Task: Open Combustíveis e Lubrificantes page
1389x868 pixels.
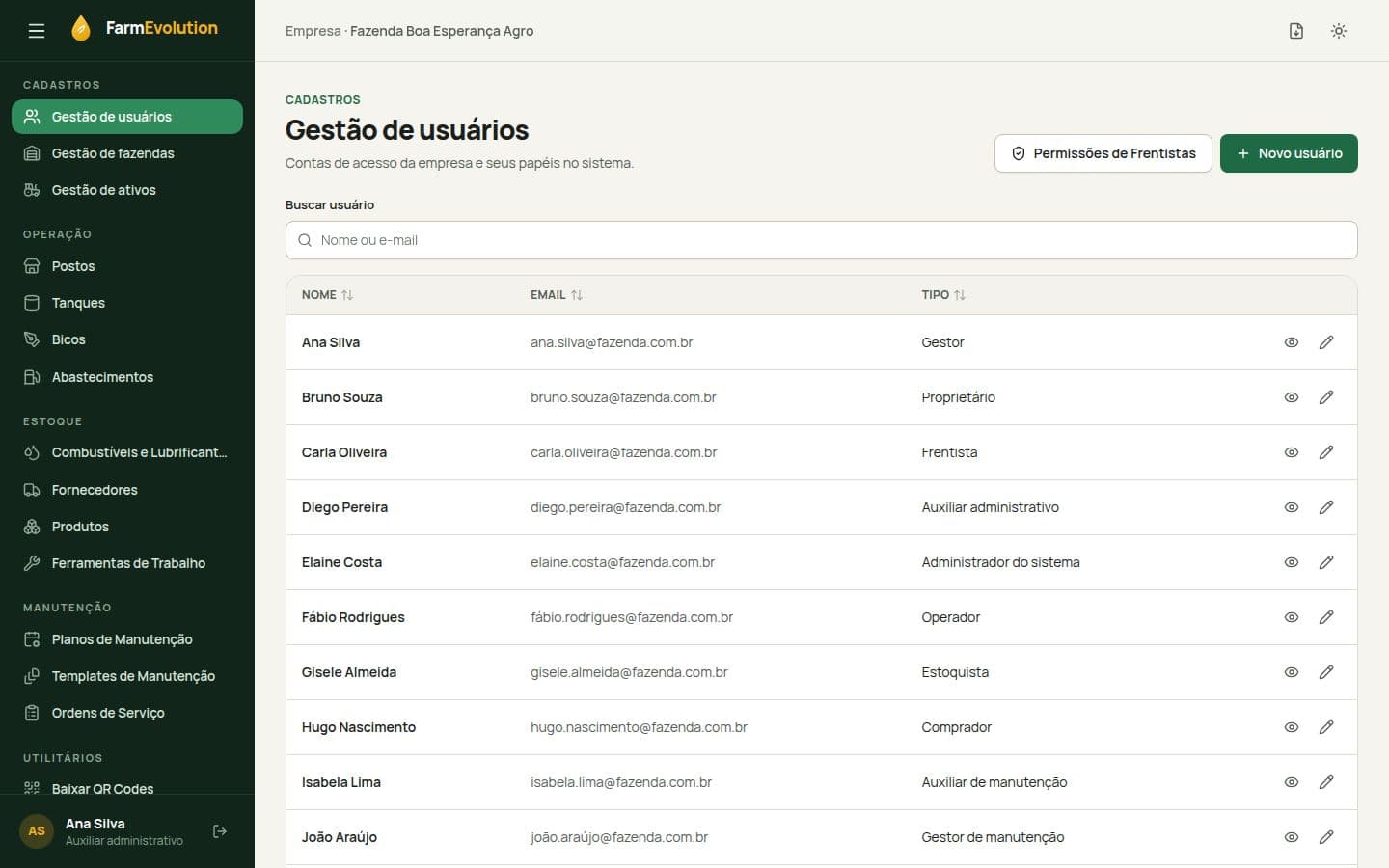Action: [x=127, y=452]
